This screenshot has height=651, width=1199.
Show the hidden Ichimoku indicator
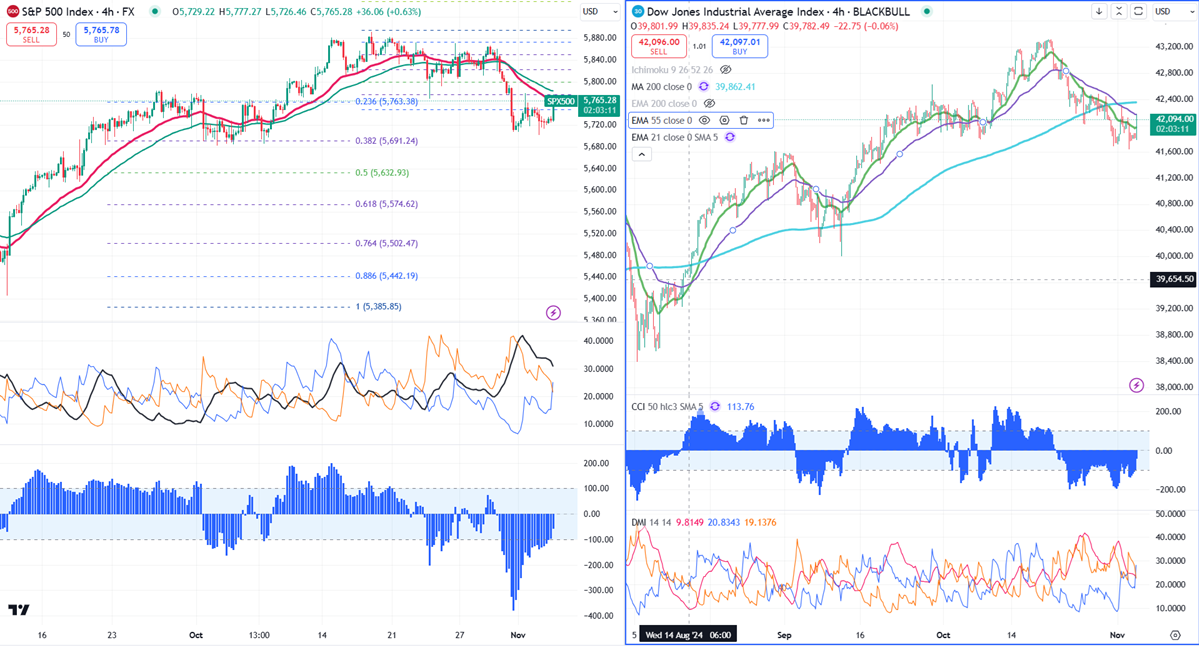tap(726, 70)
